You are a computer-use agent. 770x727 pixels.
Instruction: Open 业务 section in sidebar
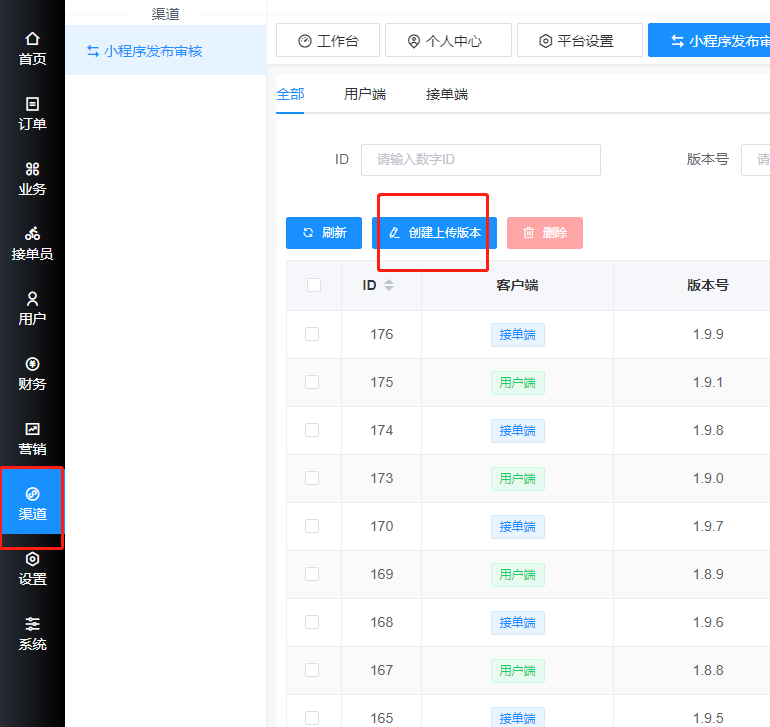32,179
